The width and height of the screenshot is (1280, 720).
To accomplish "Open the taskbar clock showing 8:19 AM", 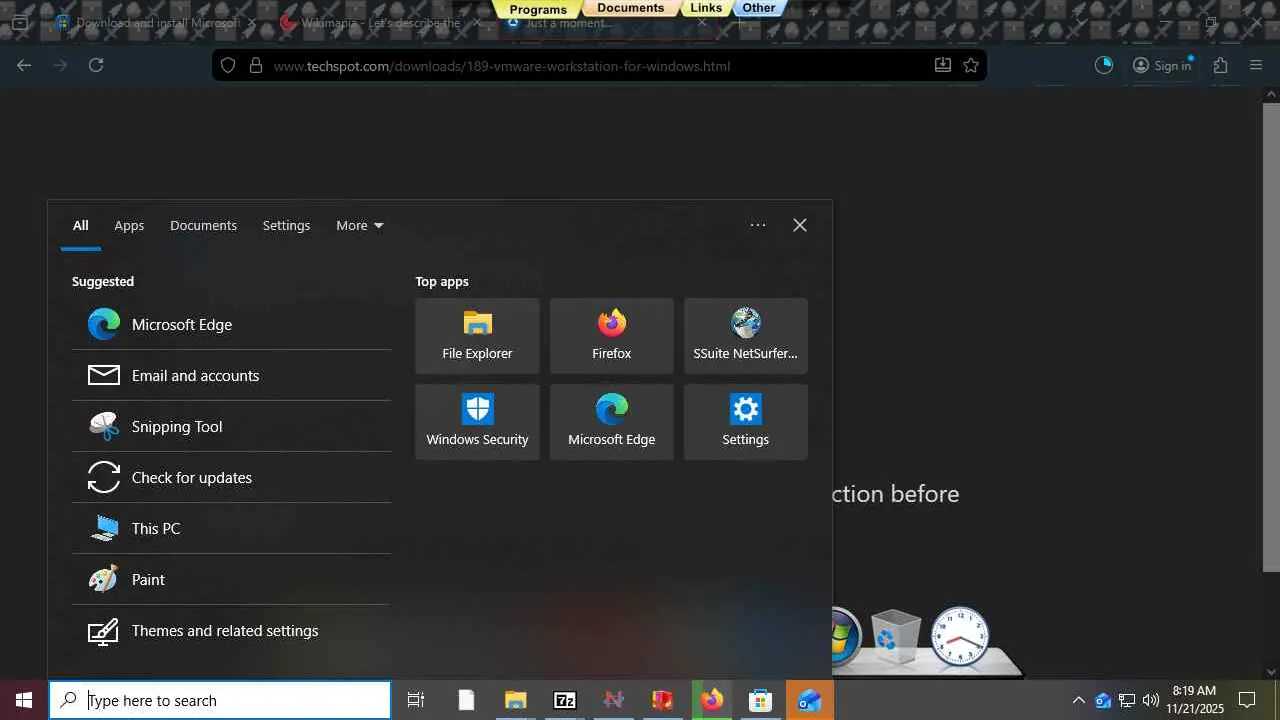I will click(x=1194, y=700).
